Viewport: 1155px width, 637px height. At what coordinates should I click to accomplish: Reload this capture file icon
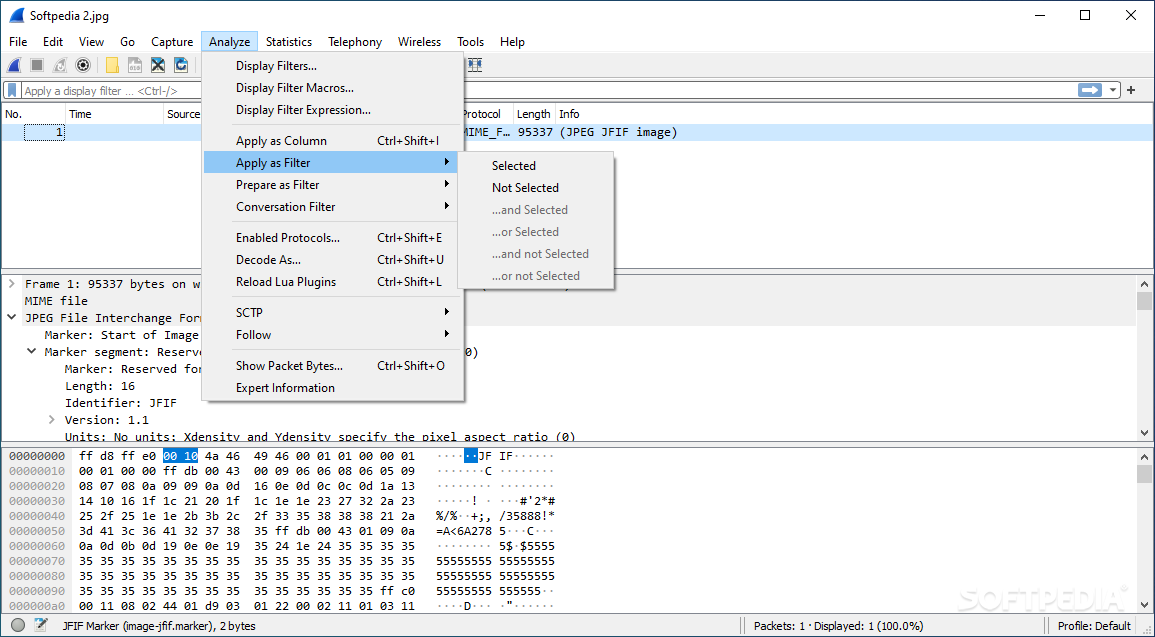tap(180, 66)
